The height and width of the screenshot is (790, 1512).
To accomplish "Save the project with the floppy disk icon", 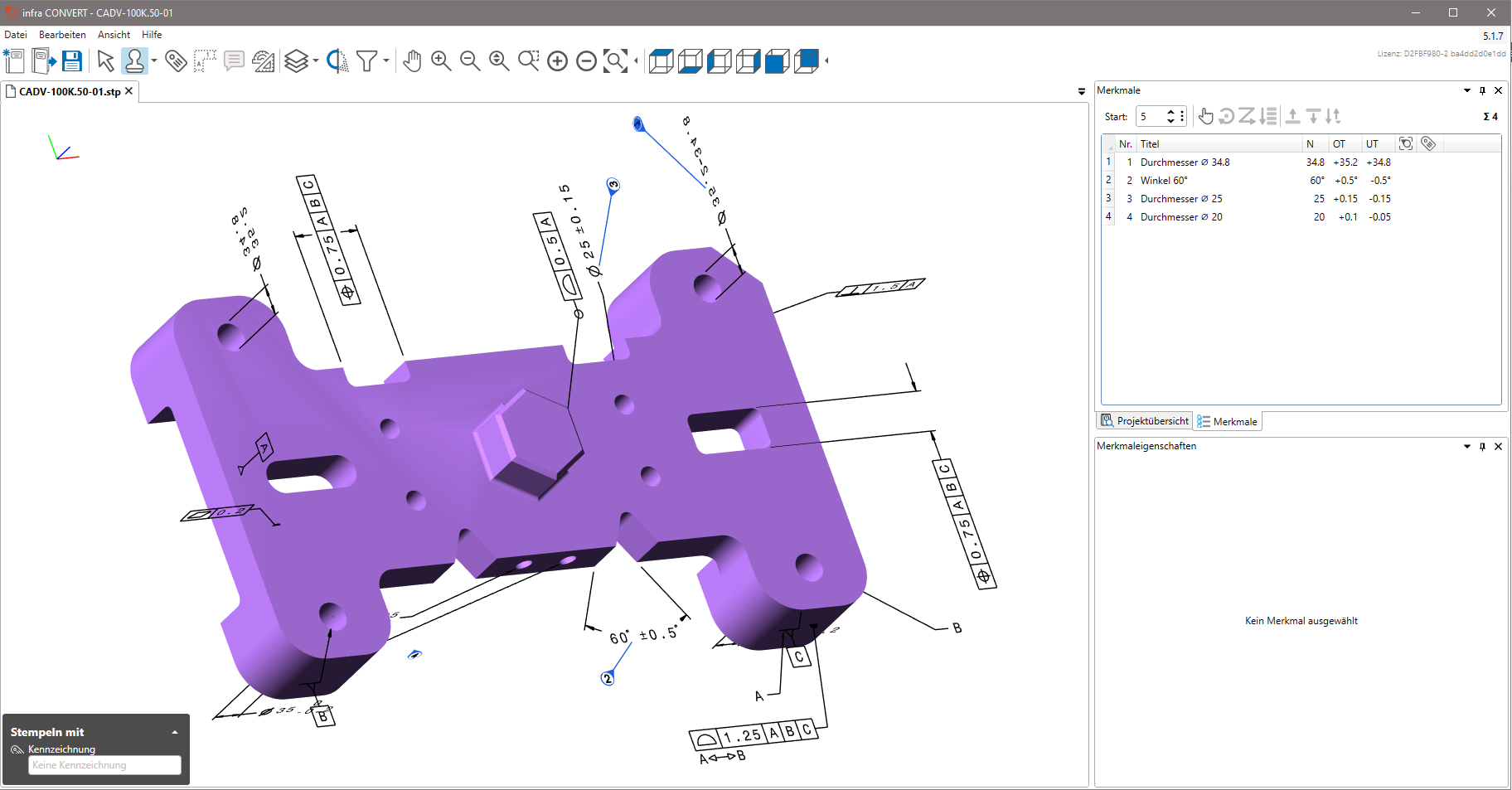I will 72,61.
